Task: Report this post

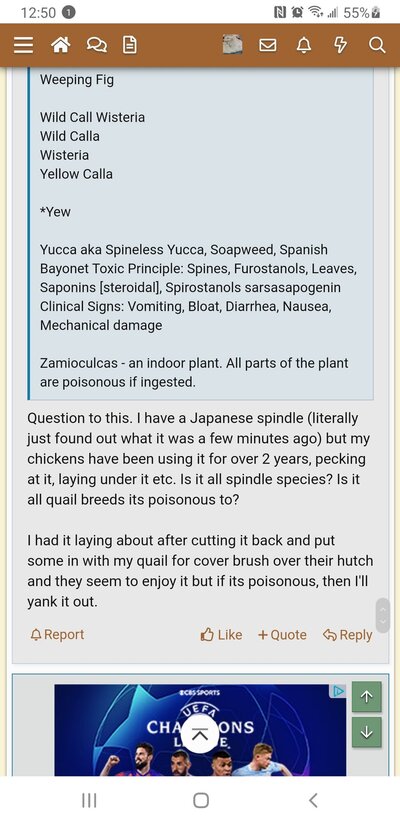Action: [57, 635]
